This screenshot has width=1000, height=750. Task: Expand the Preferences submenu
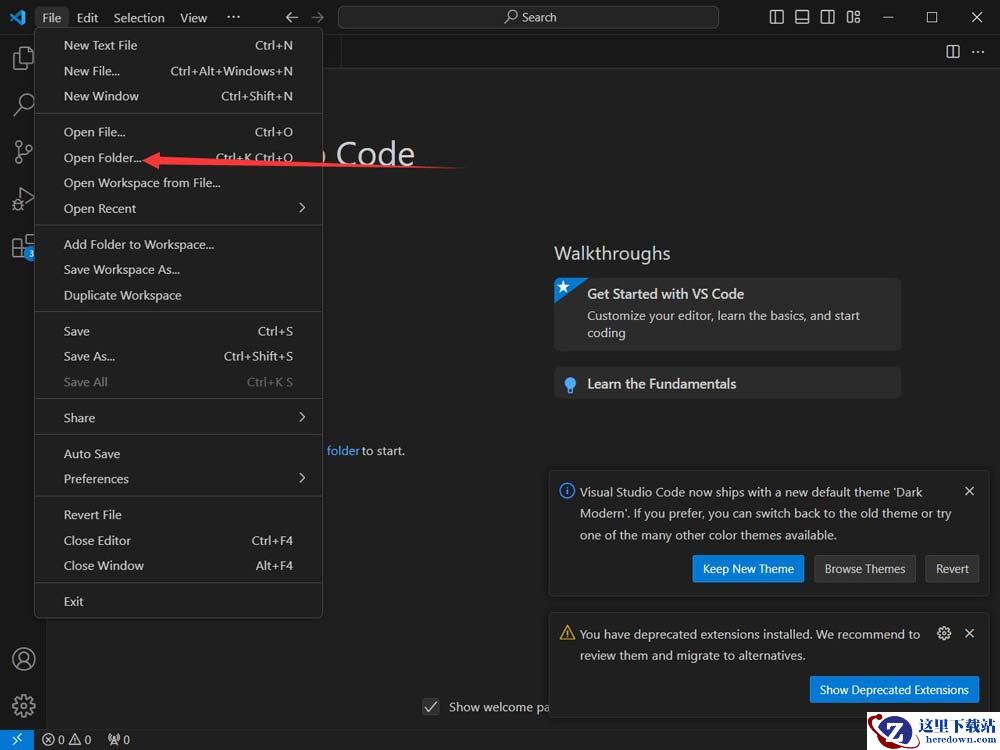pos(179,479)
